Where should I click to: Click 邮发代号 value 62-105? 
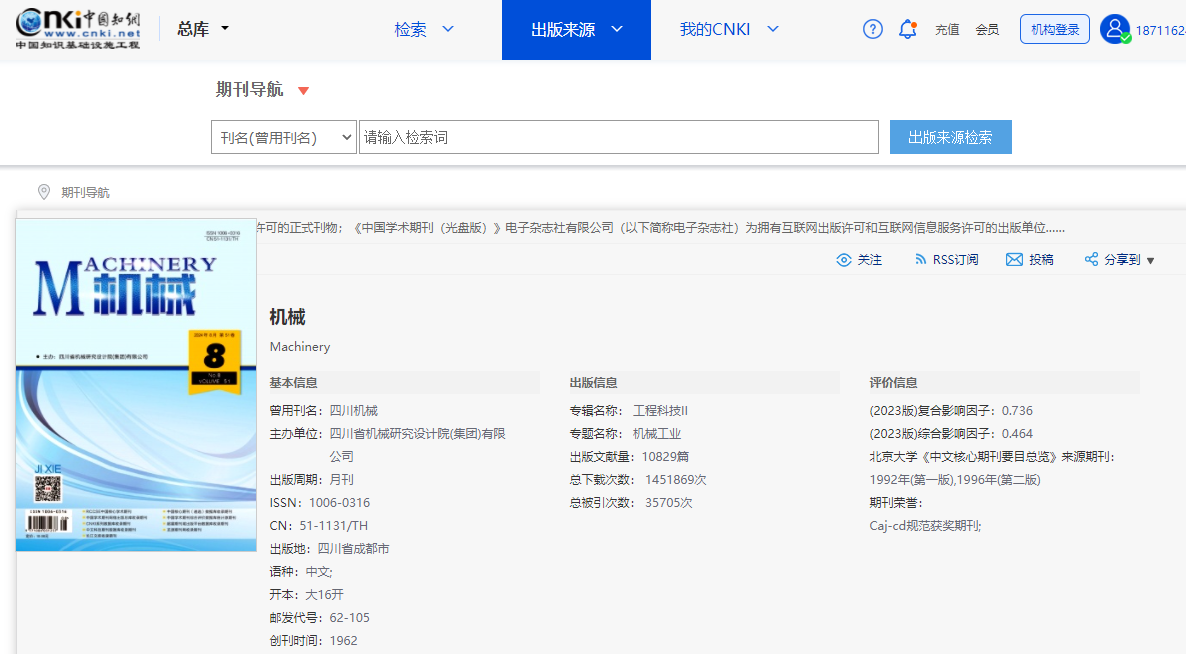click(x=349, y=617)
